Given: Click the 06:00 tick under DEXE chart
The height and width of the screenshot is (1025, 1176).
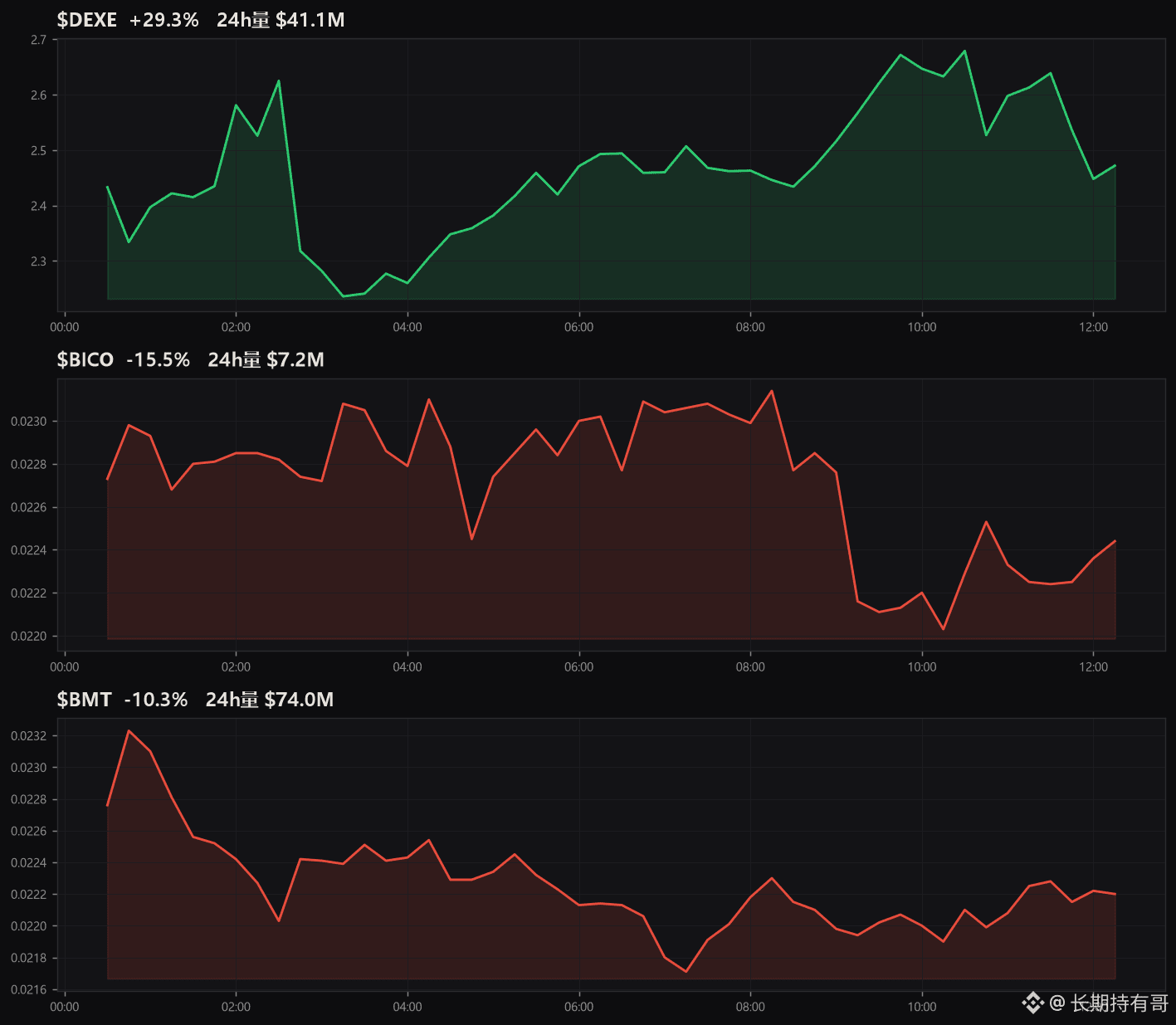Looking at the screenshot, I should pos(579,327).
